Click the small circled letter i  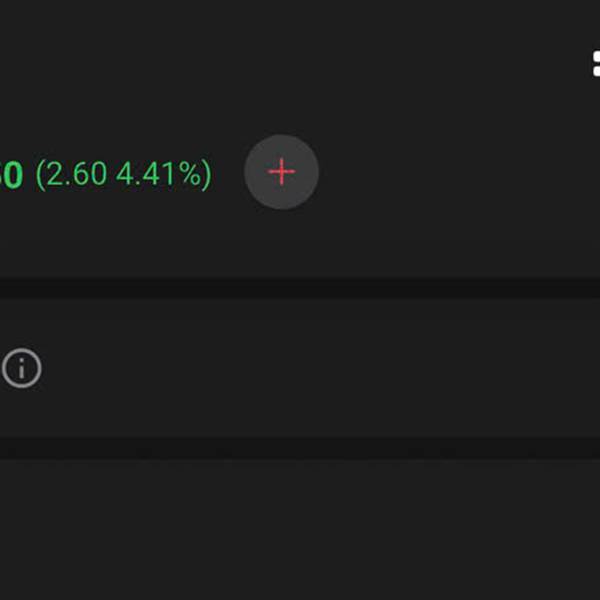[x=22, y=368]
